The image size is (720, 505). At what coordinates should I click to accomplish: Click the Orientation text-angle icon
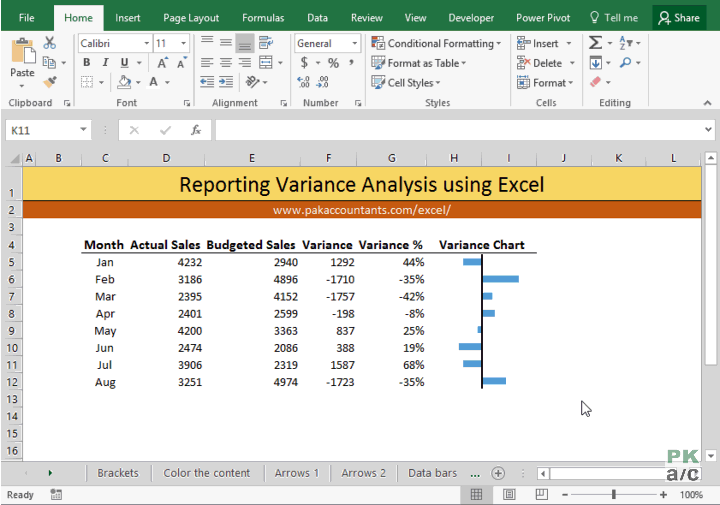(253, 82)
